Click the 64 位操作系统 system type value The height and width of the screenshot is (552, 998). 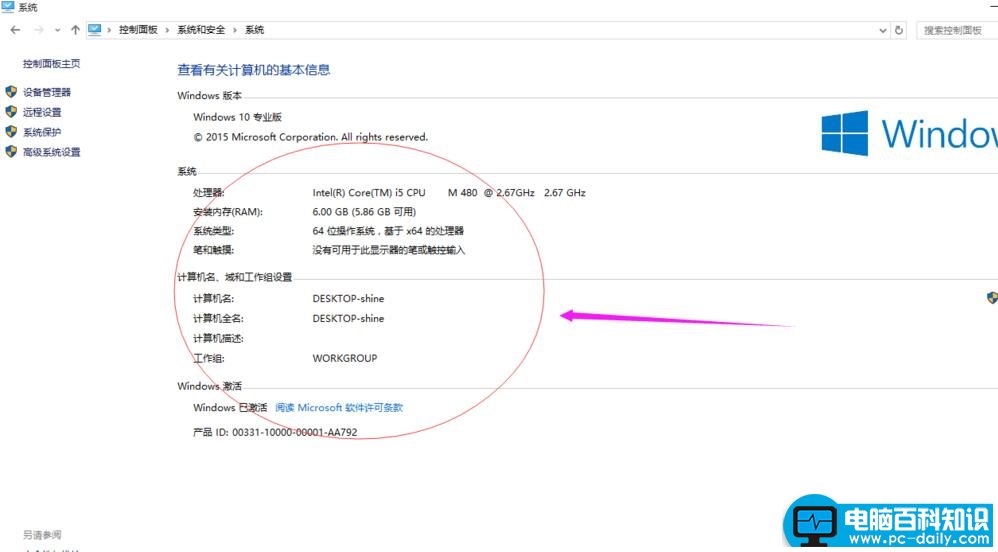pyautogui.click(x=388, y=231)
